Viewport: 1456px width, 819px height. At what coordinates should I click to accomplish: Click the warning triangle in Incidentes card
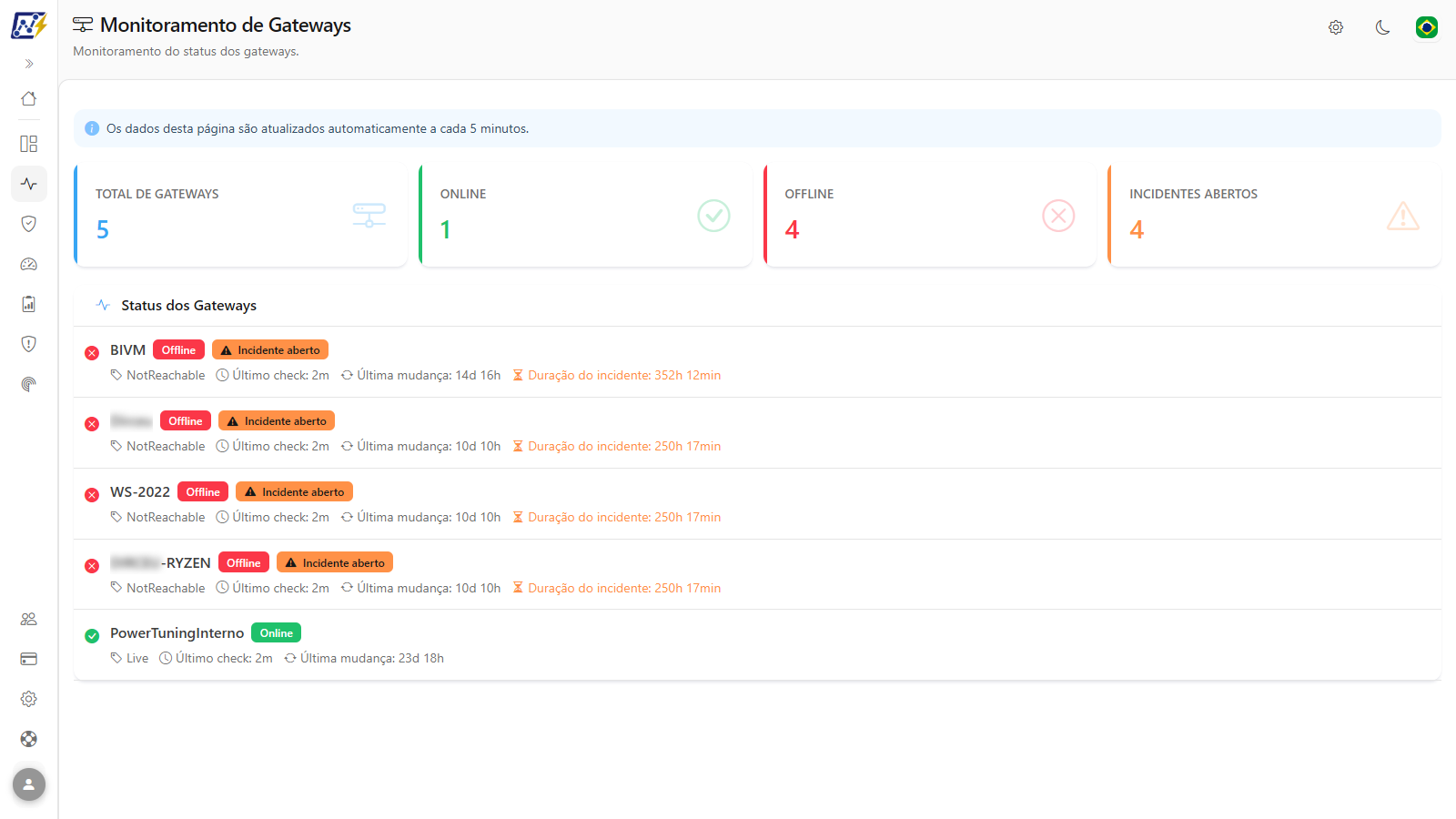[1403, 216]
